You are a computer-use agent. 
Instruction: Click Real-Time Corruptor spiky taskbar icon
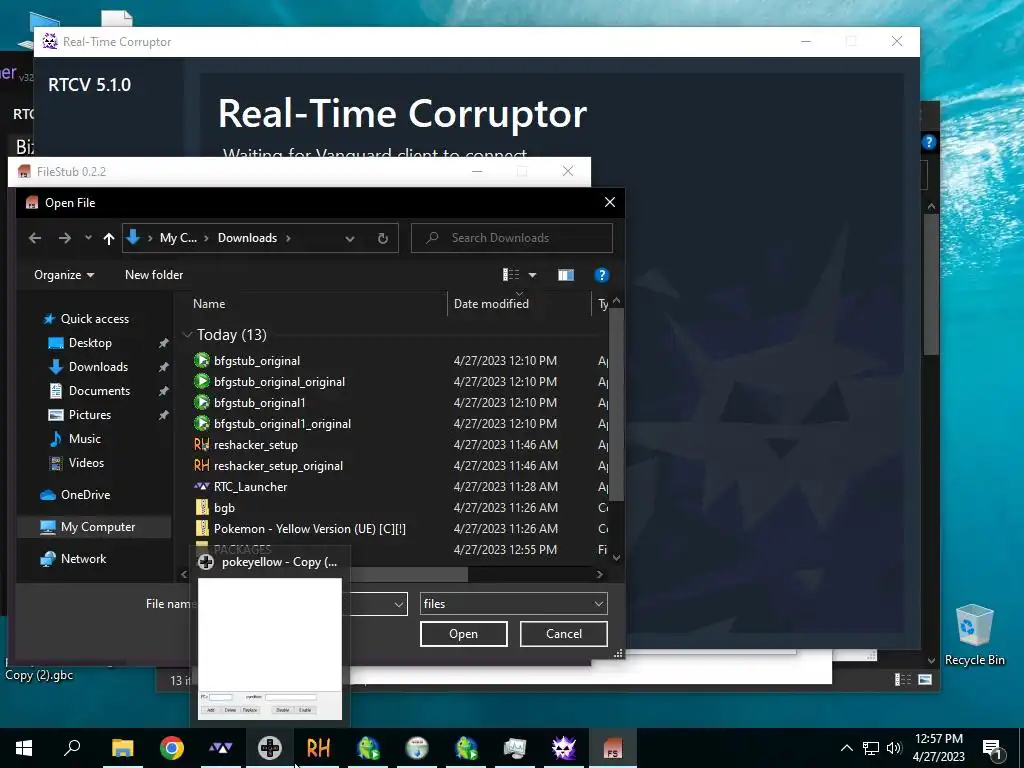[x=564, y=748]
